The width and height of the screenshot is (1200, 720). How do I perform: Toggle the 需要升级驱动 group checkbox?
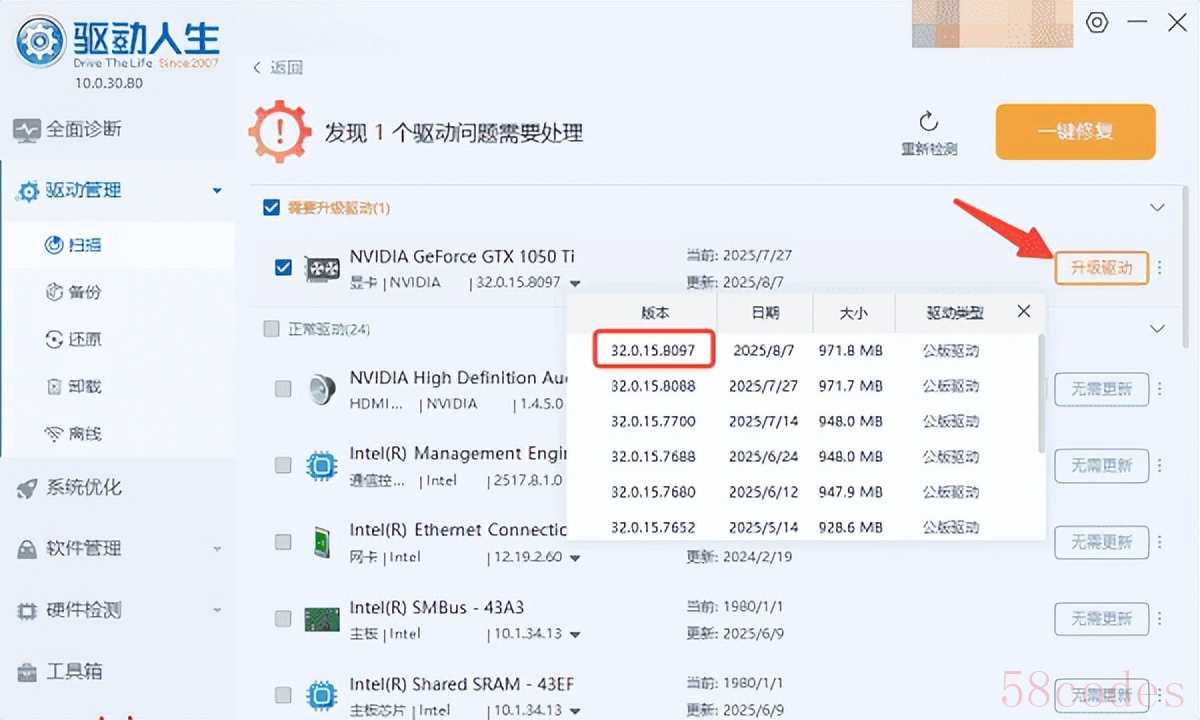[x=271, y=208]
